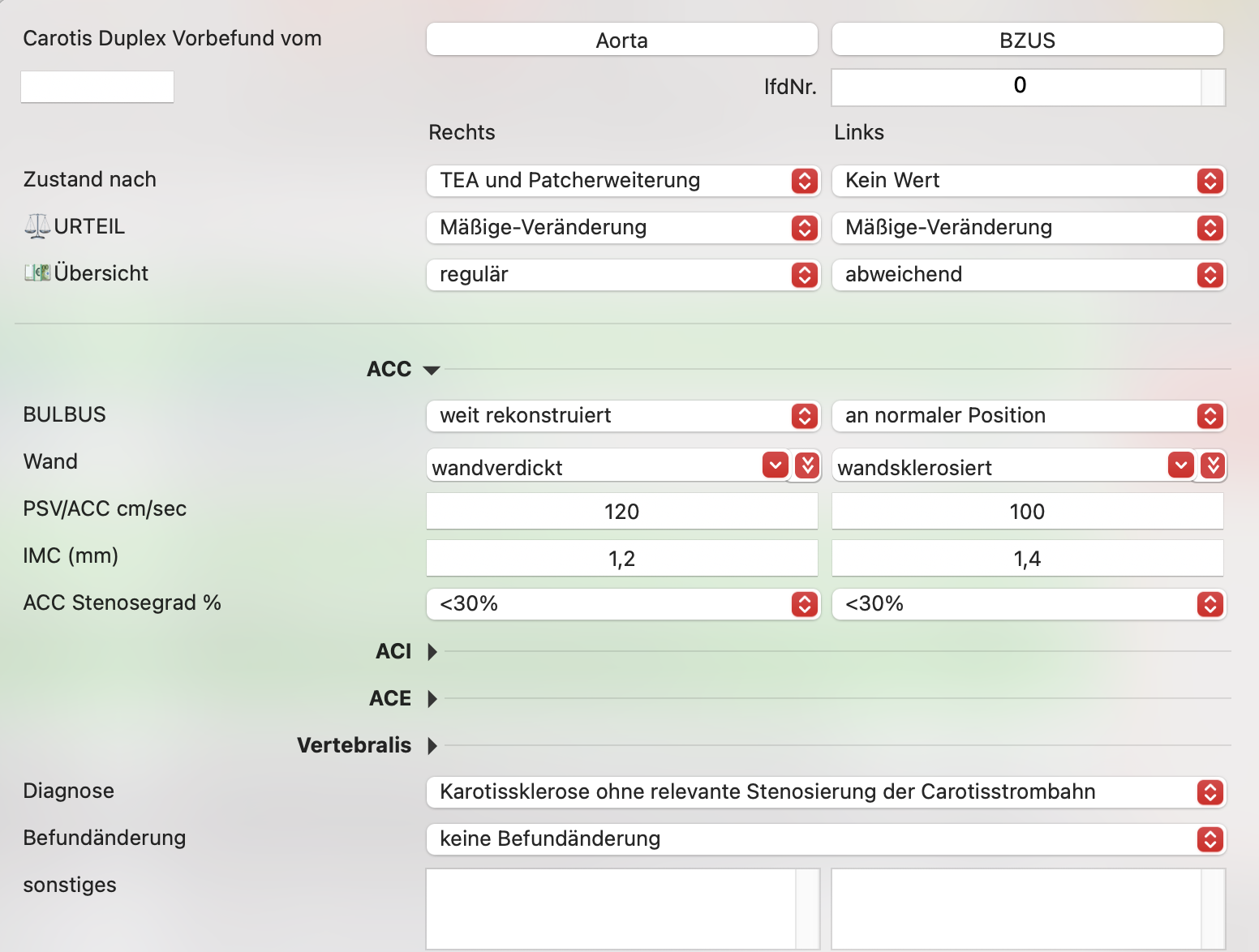Click the overview icon beside Übersicht
1259x952 pixels.
pyautogui.click(x=37, y=273)
